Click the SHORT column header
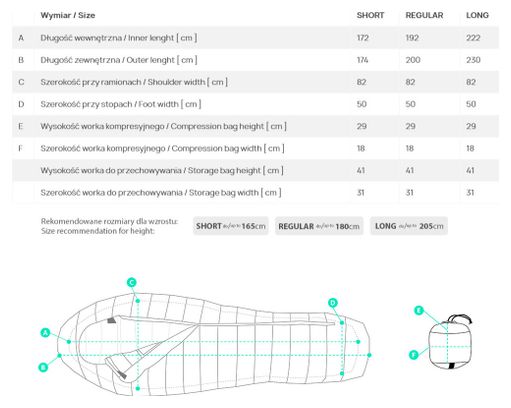Screen dimensions: 511x408 370,15
